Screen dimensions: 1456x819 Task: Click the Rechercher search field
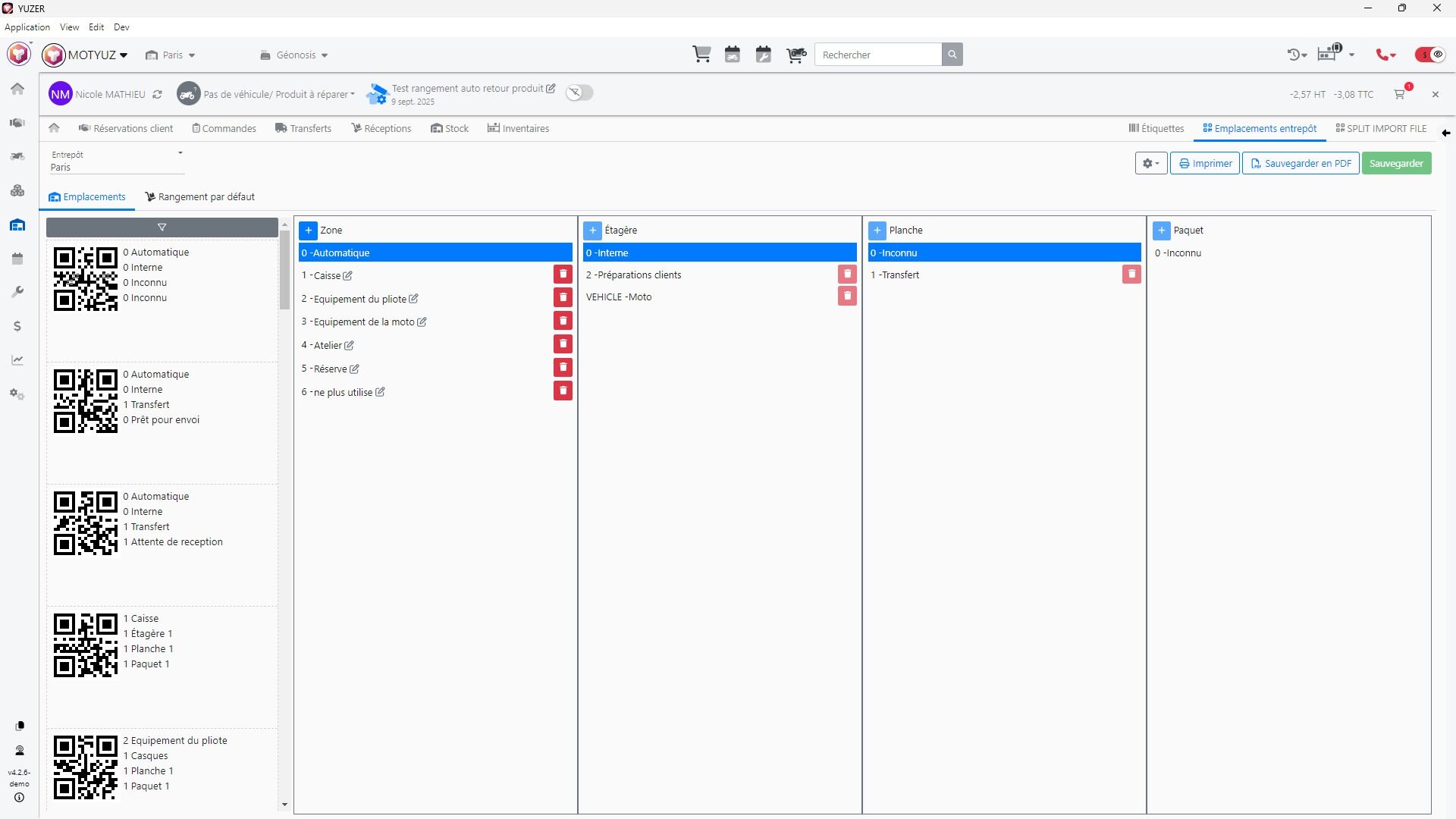[877, 55]
